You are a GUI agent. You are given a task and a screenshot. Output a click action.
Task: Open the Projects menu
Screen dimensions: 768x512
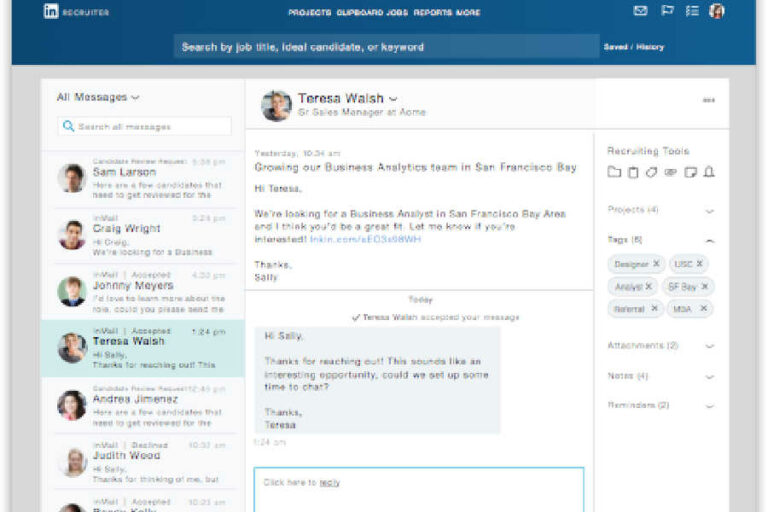(x=310, y=12)
